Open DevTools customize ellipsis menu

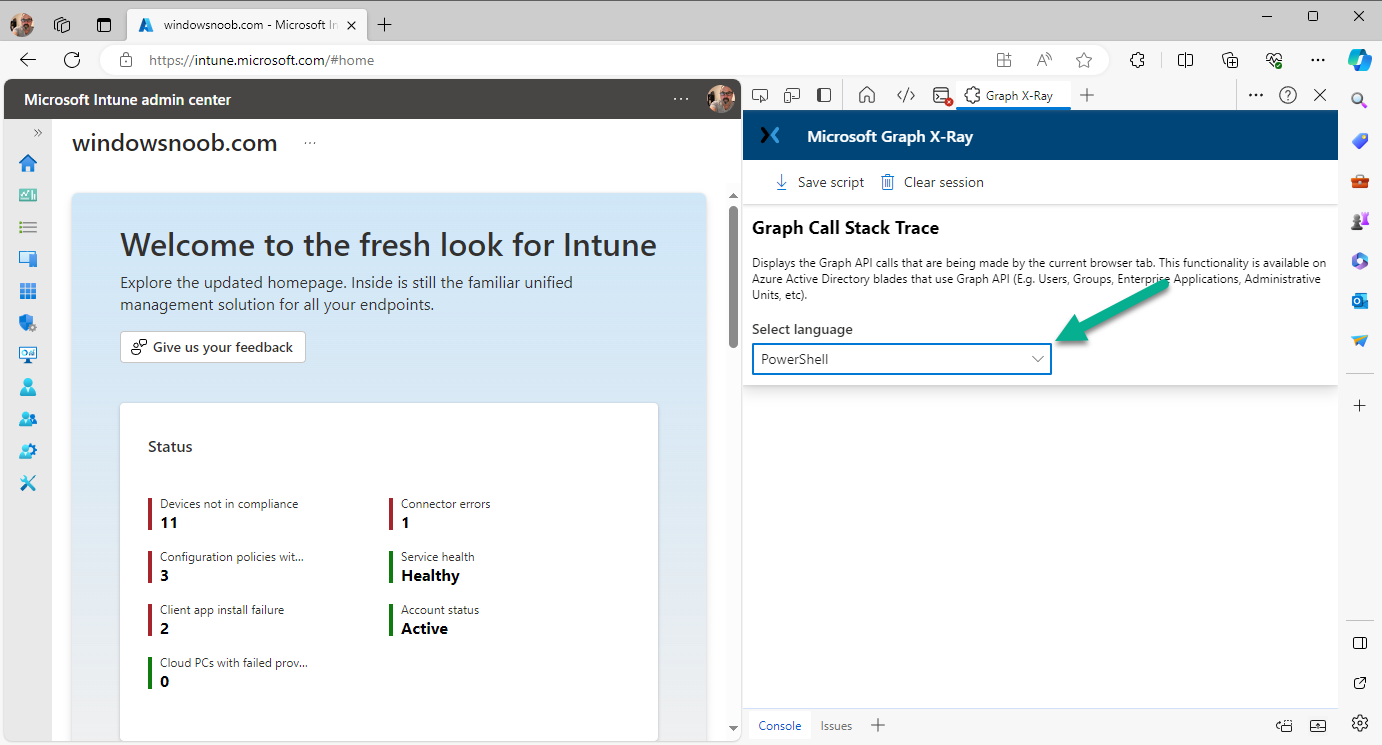pyautogui.click(x=1257, y=95)
